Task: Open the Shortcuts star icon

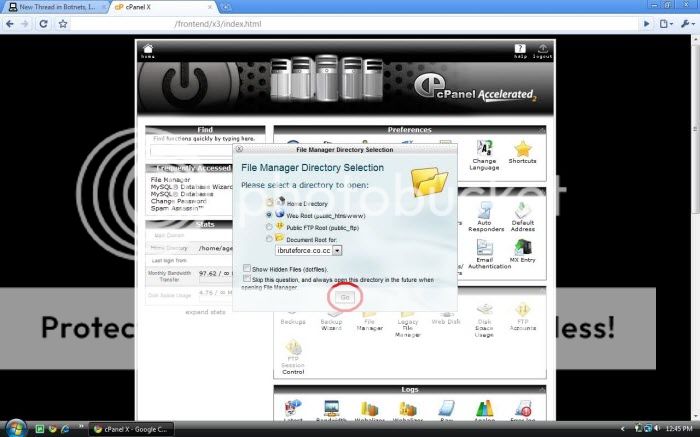Action: pos(522,152)
